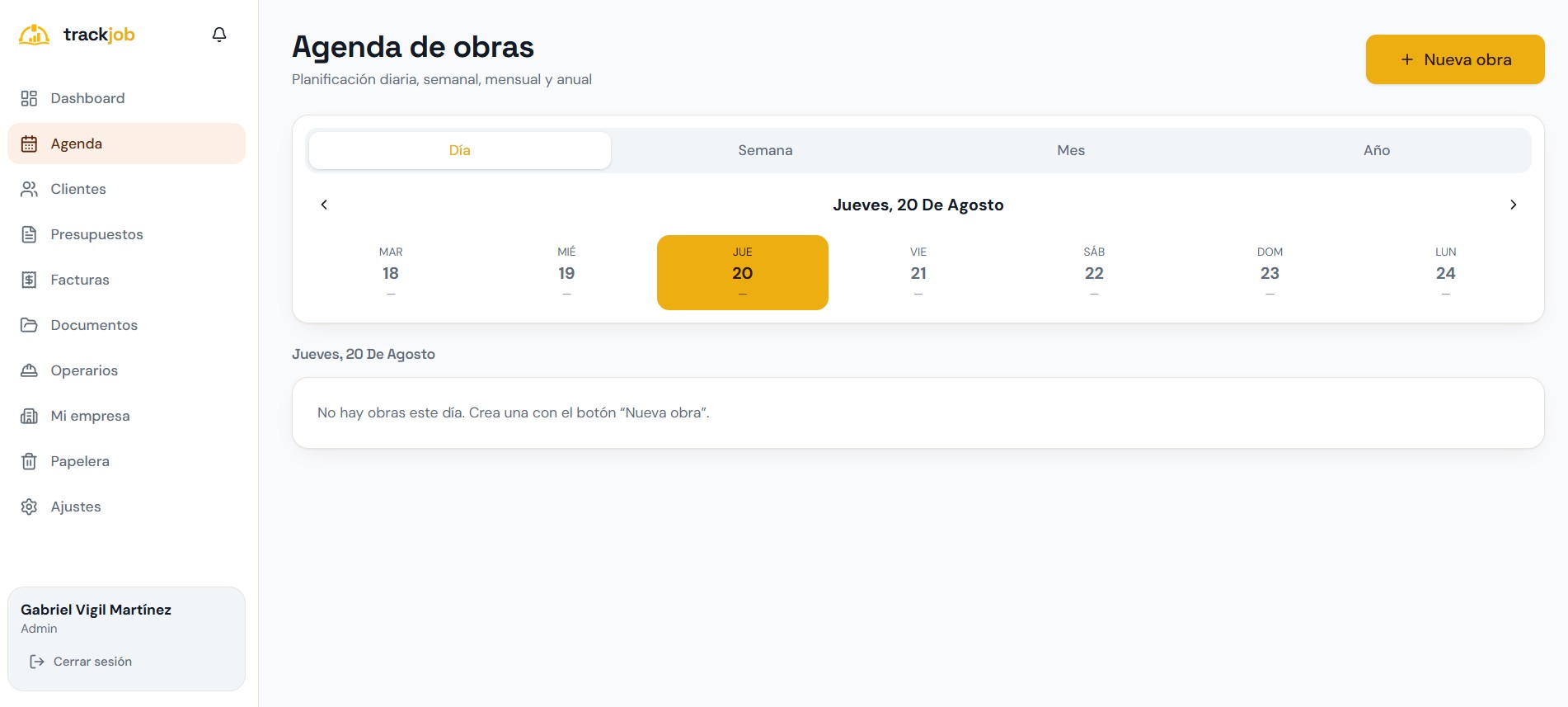Open notifications bell

point(219,35)
